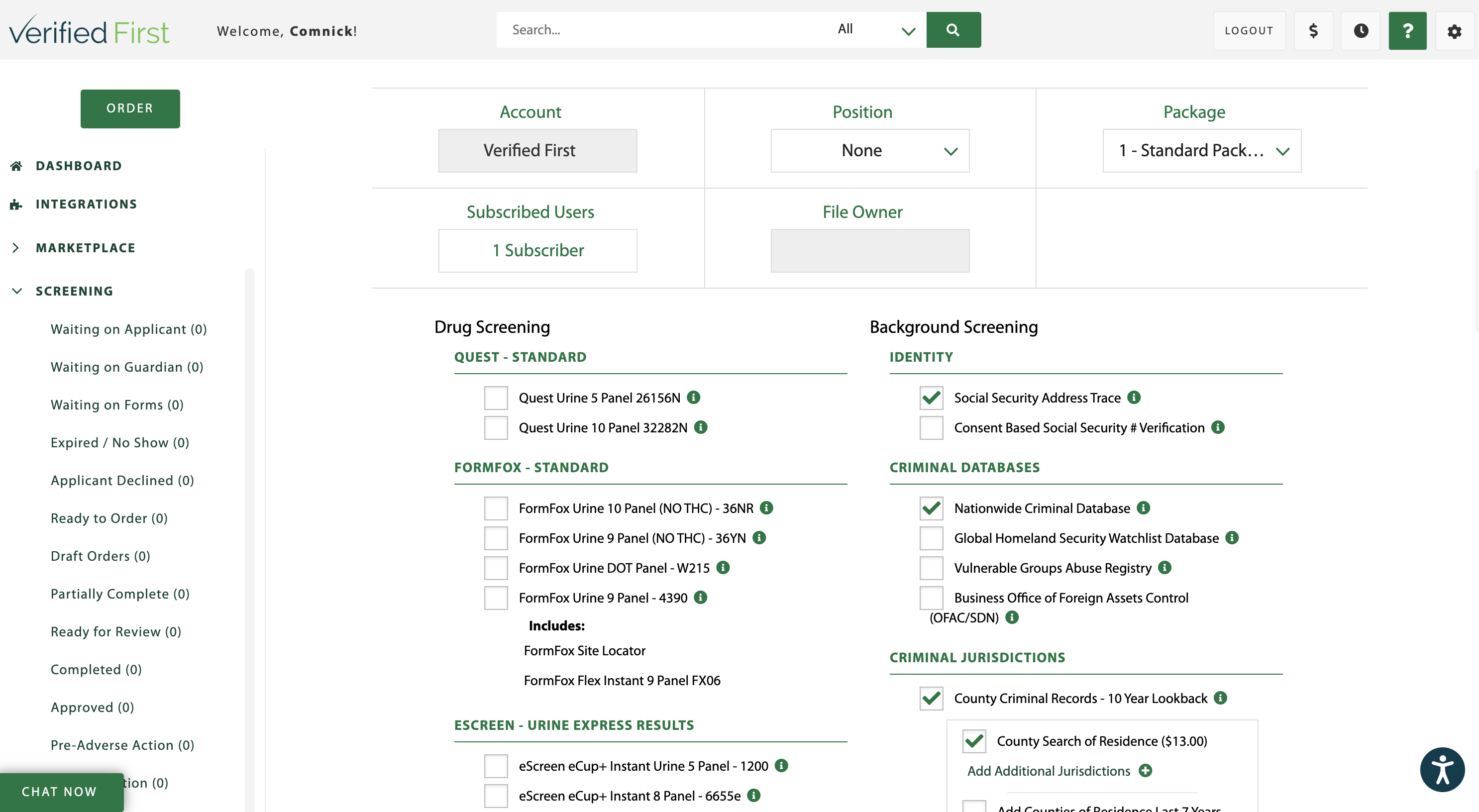This screenshot has width=1479, height=812.
Task: Click the accessibility figure icon
Action: click(x=1442, y=770)
